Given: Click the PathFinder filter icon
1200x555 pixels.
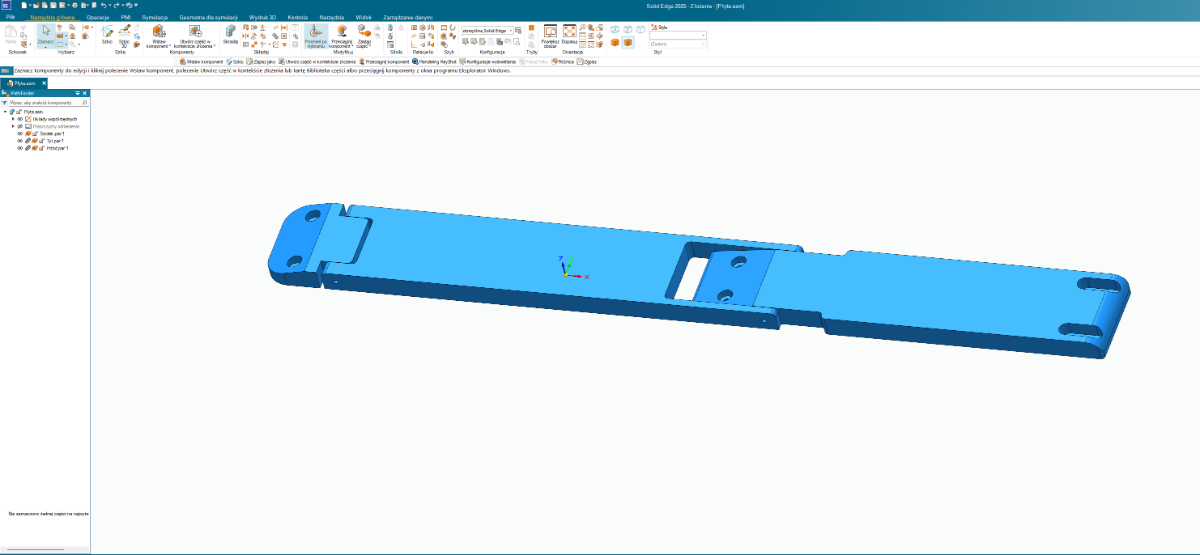Looking at the screenshot, I should [5, 102].
